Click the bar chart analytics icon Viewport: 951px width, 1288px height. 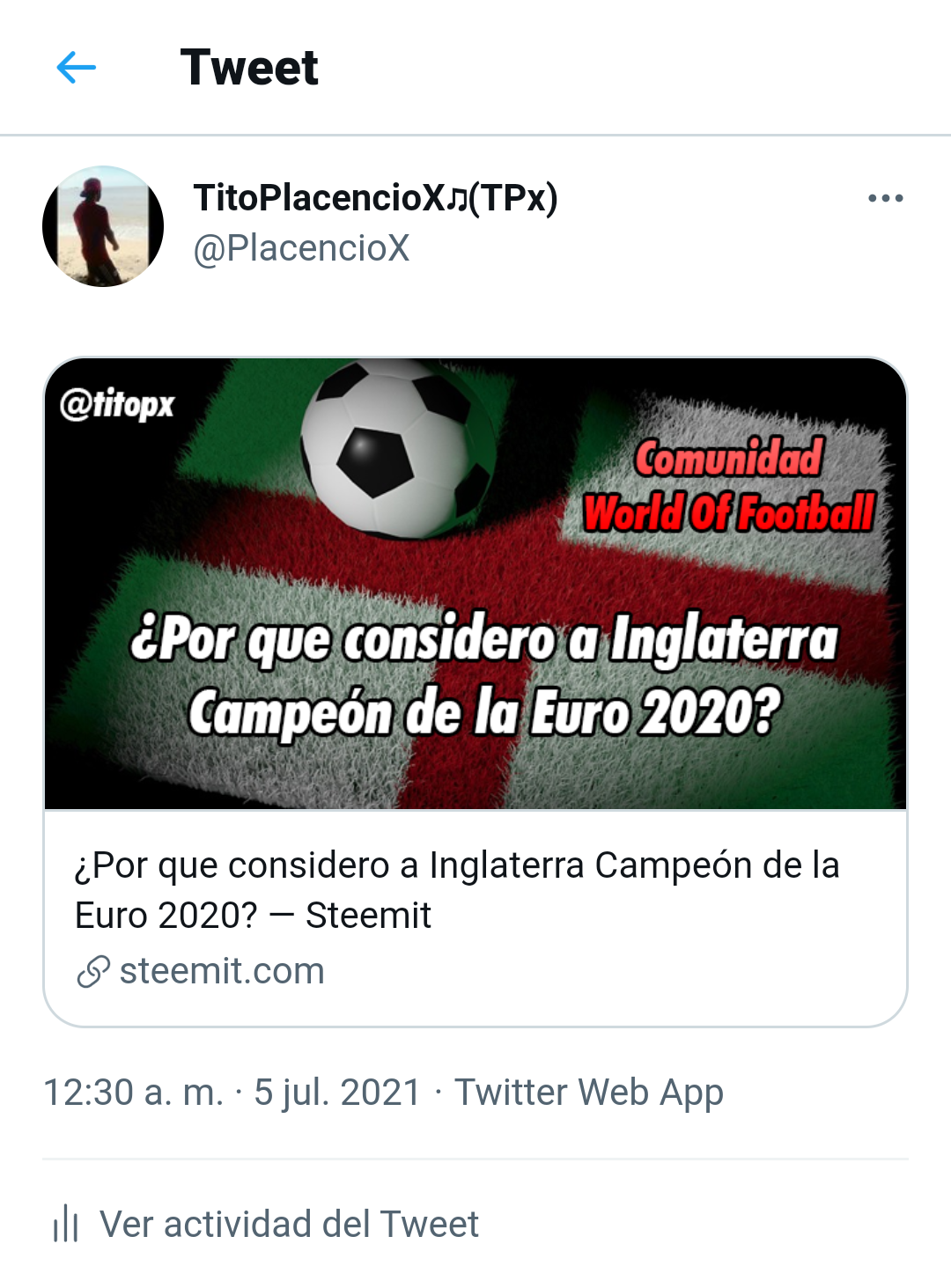(x=66, y=1225)
